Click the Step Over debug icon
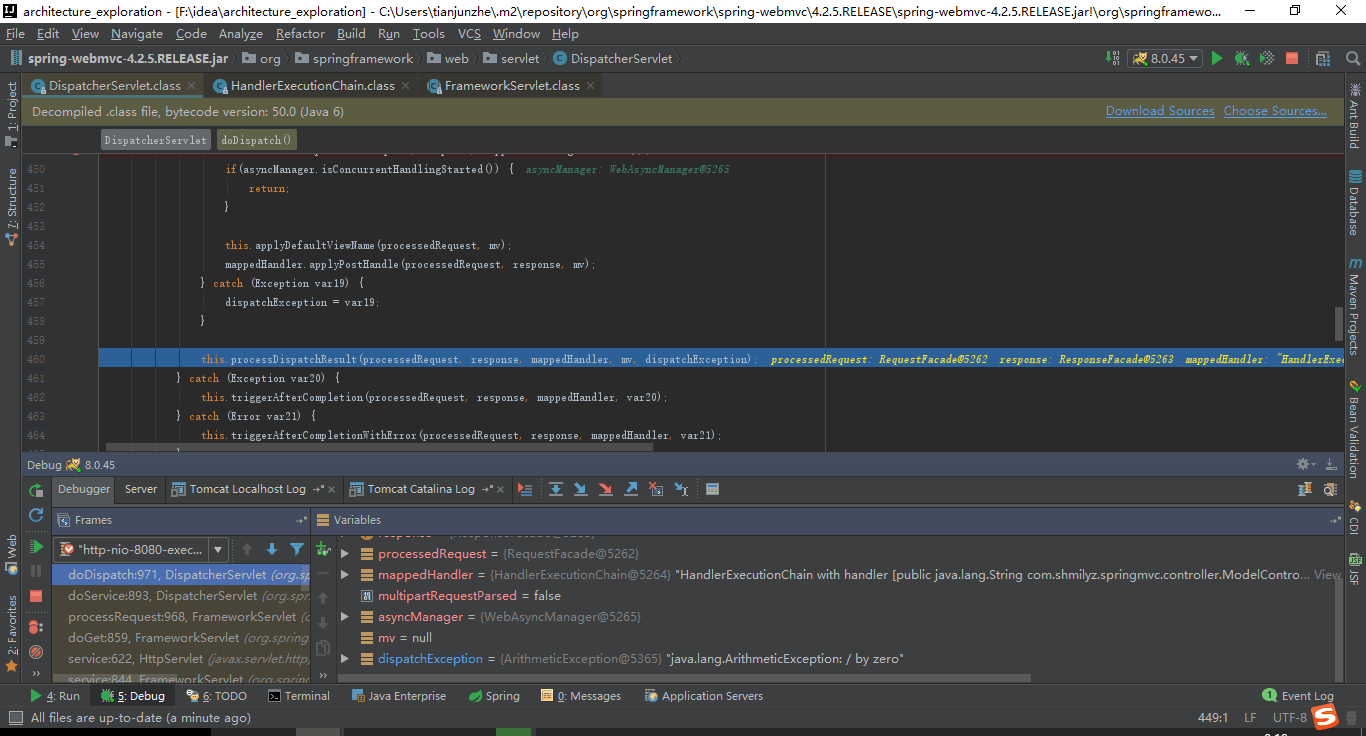Image resolution: width=1366 pixels, height=736 pixels. click(x=556, y=489)
